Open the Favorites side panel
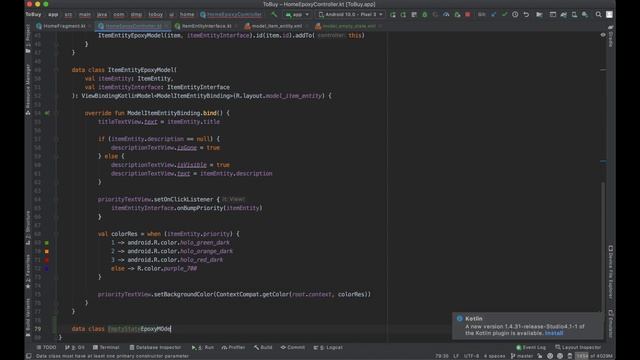The height and width of the screenshot is (360, 640). 28,272
